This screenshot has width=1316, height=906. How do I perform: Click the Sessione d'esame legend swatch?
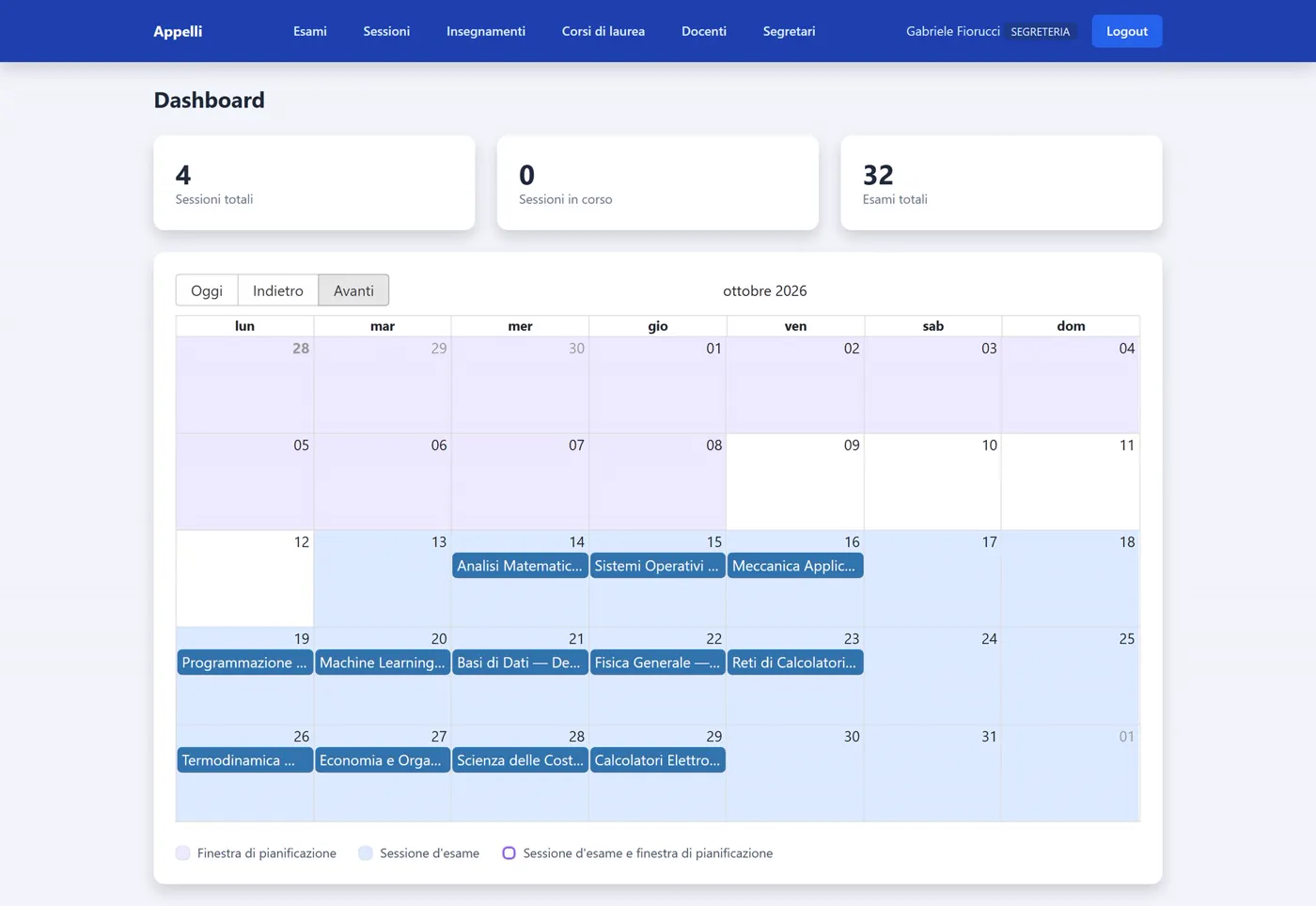366,853
